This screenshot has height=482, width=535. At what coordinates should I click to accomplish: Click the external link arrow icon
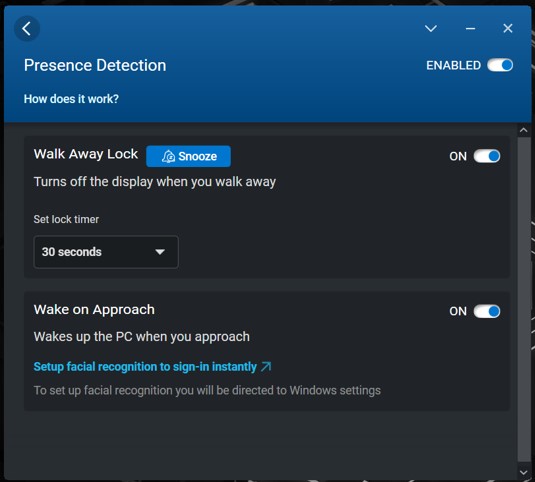(x=266, y=367)
